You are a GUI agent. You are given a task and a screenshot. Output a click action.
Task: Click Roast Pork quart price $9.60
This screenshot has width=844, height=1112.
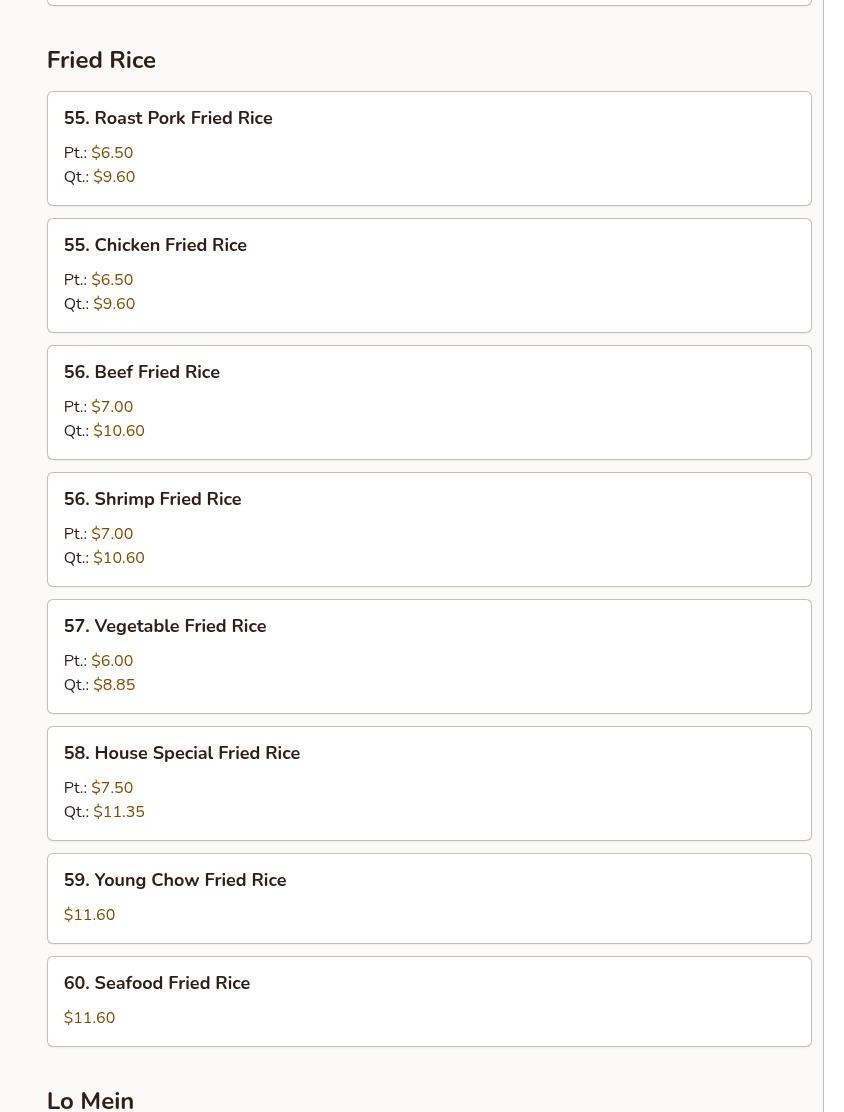pos(114,177)
